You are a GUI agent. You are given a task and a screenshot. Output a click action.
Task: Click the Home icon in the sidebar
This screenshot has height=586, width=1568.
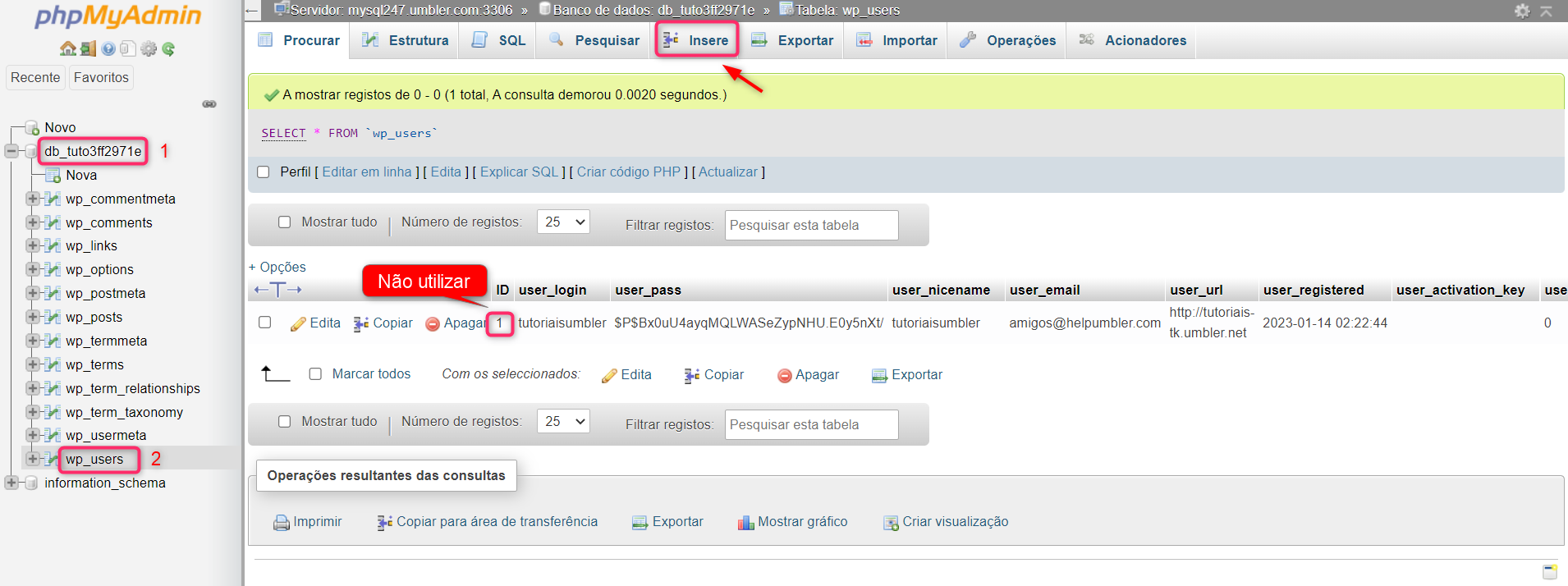tap(67, 48)
